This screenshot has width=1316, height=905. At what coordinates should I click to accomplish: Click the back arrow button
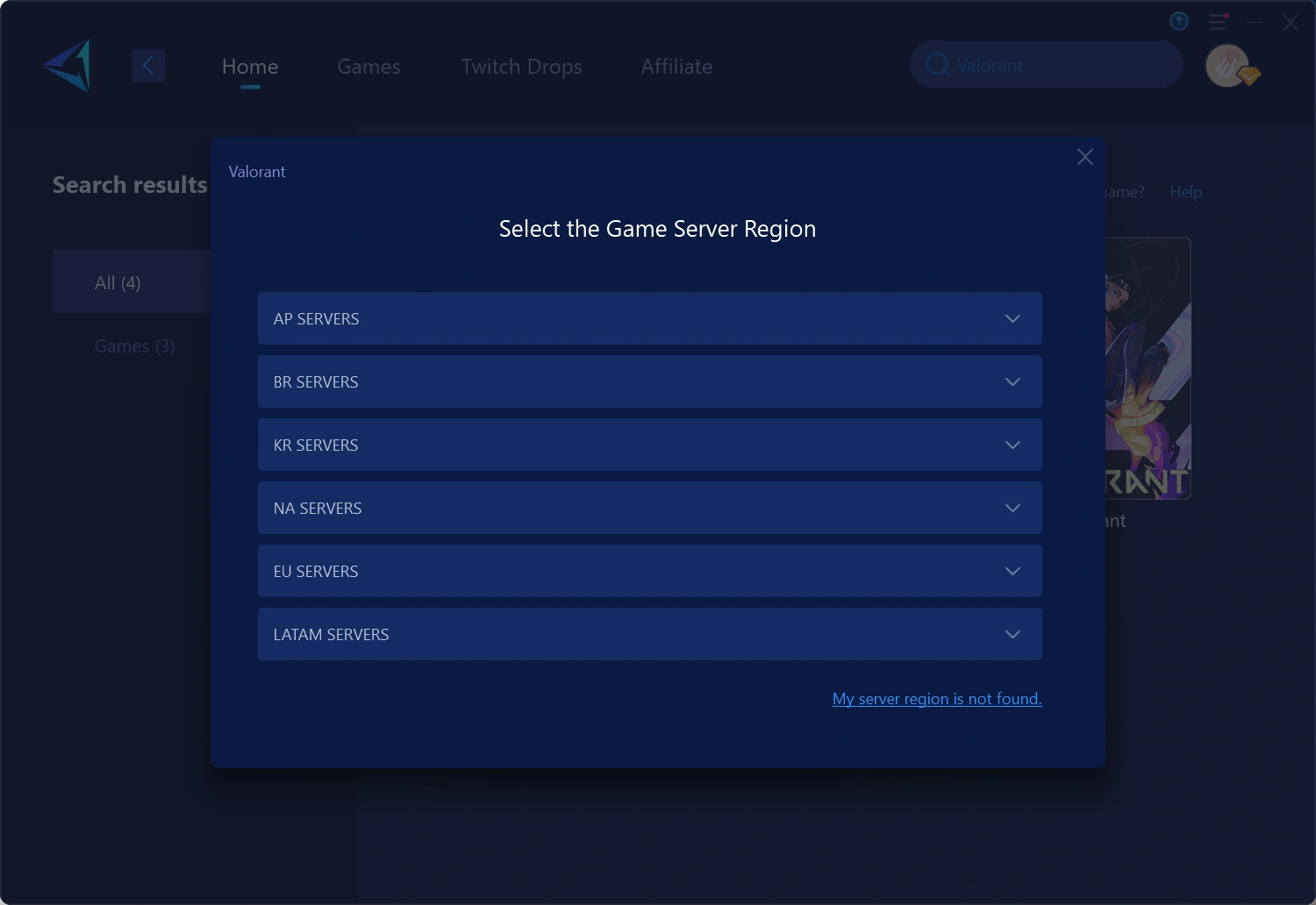(148, 66)
